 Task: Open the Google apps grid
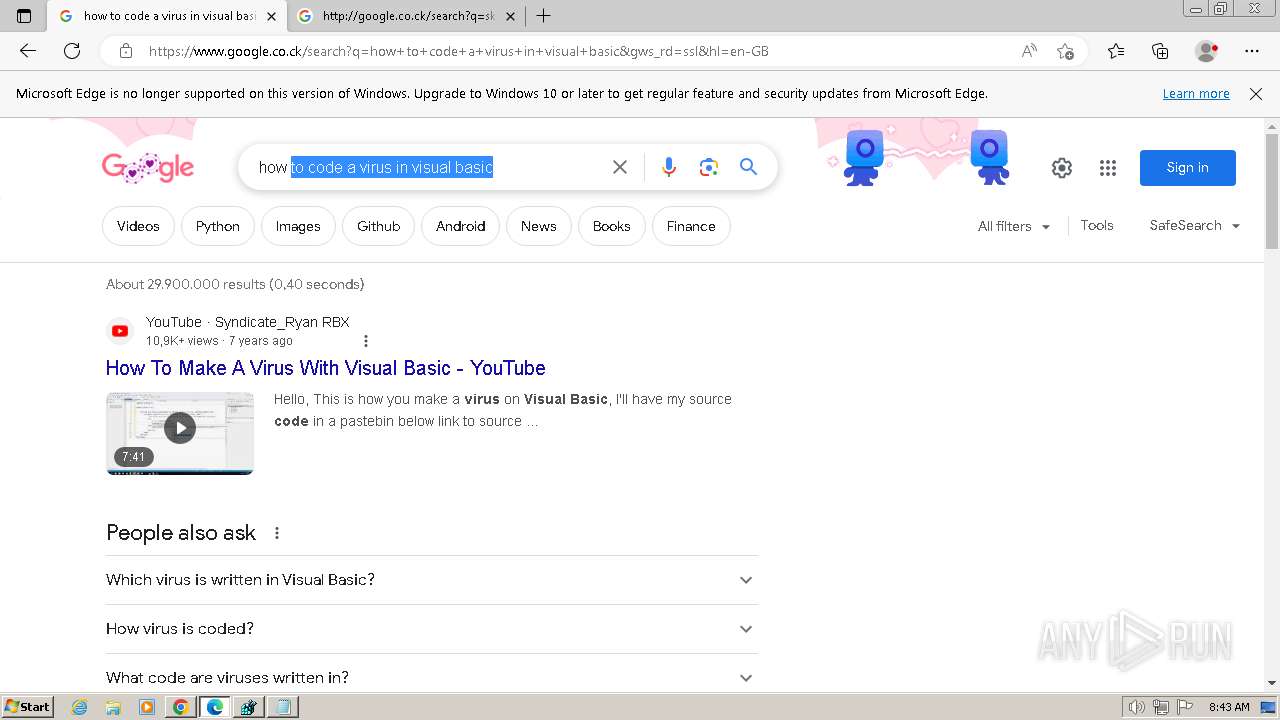[1108, 168]
